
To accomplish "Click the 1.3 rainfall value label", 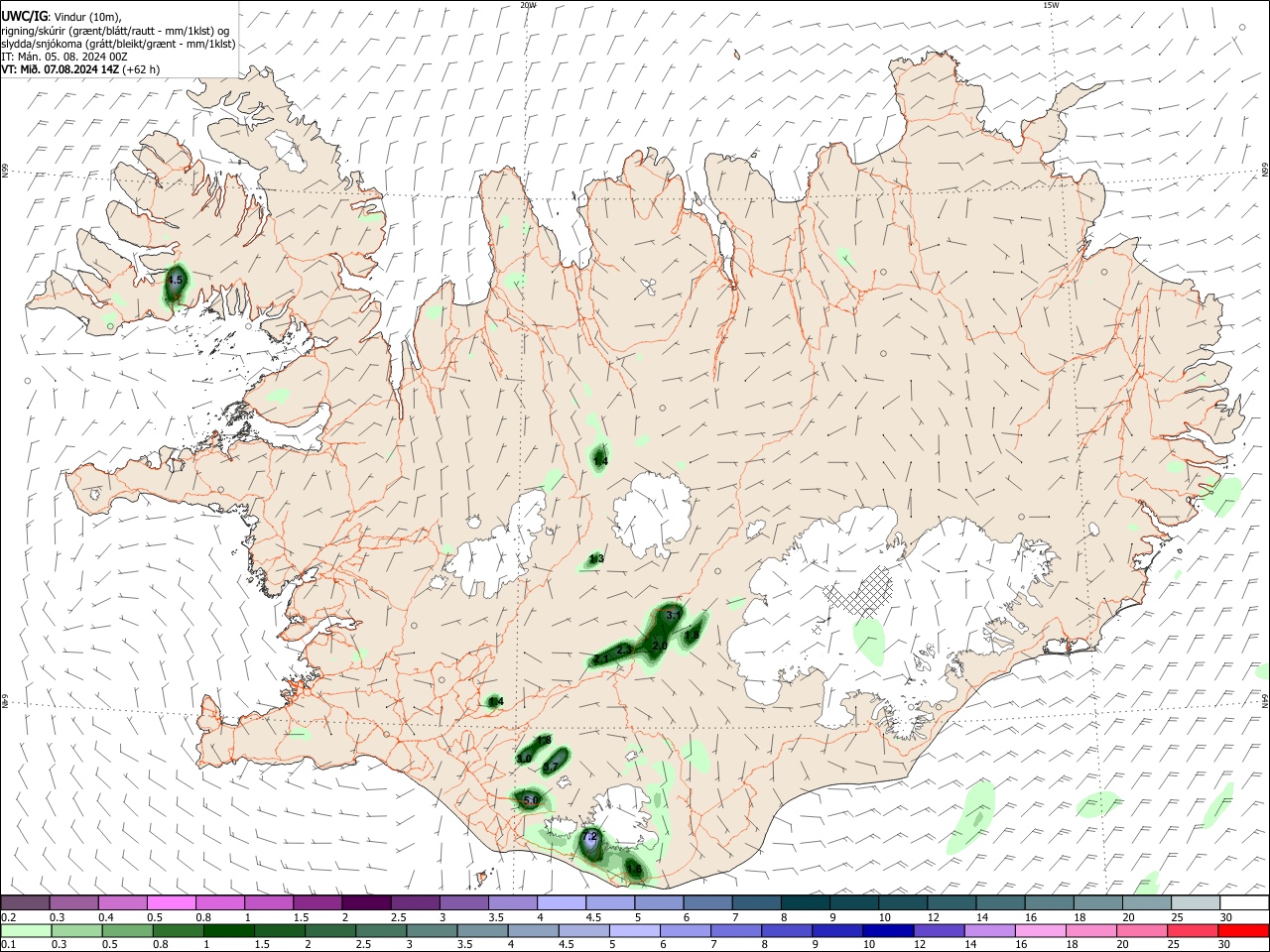I will (x=596, y=559).
